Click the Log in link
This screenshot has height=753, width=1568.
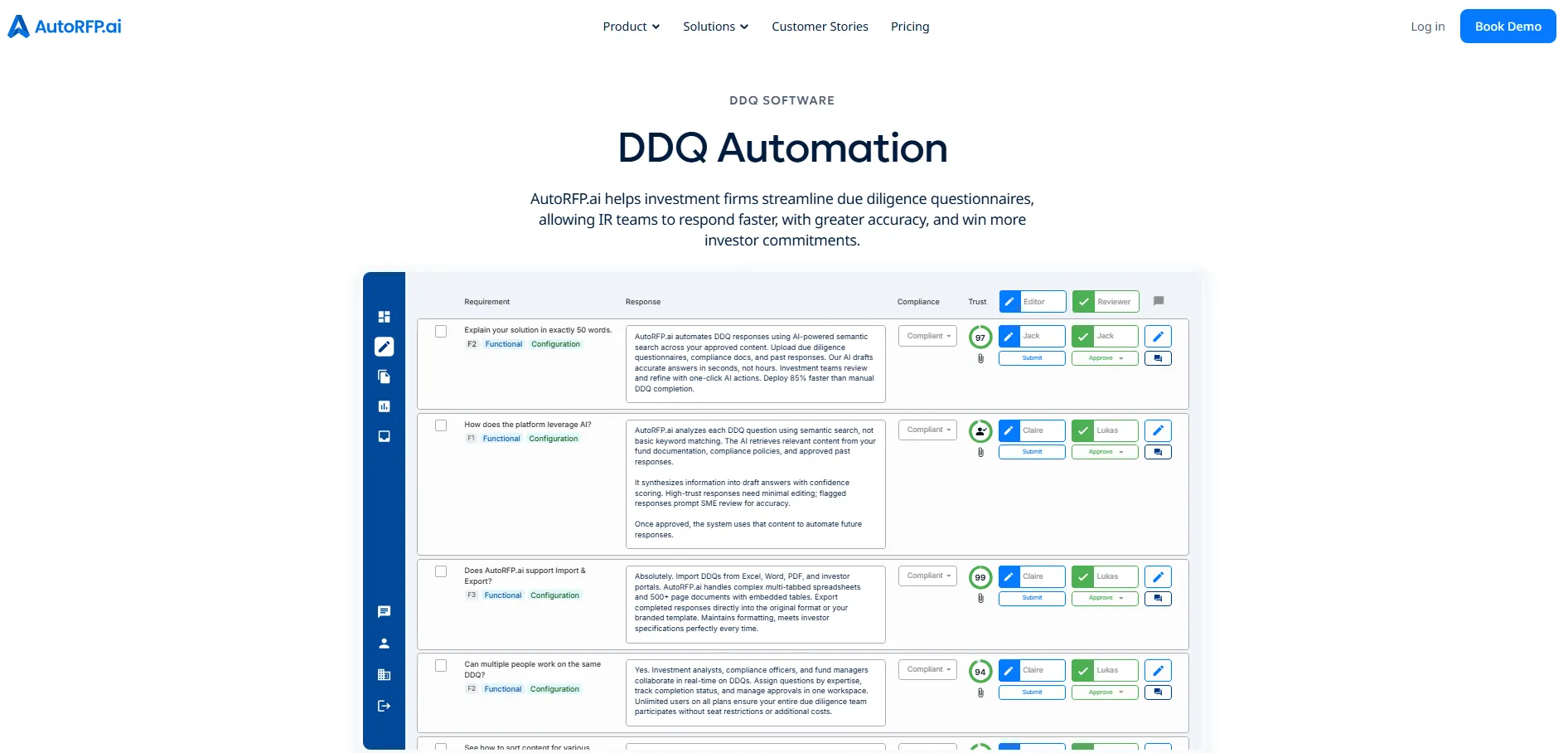click(x=1428, y=27)
